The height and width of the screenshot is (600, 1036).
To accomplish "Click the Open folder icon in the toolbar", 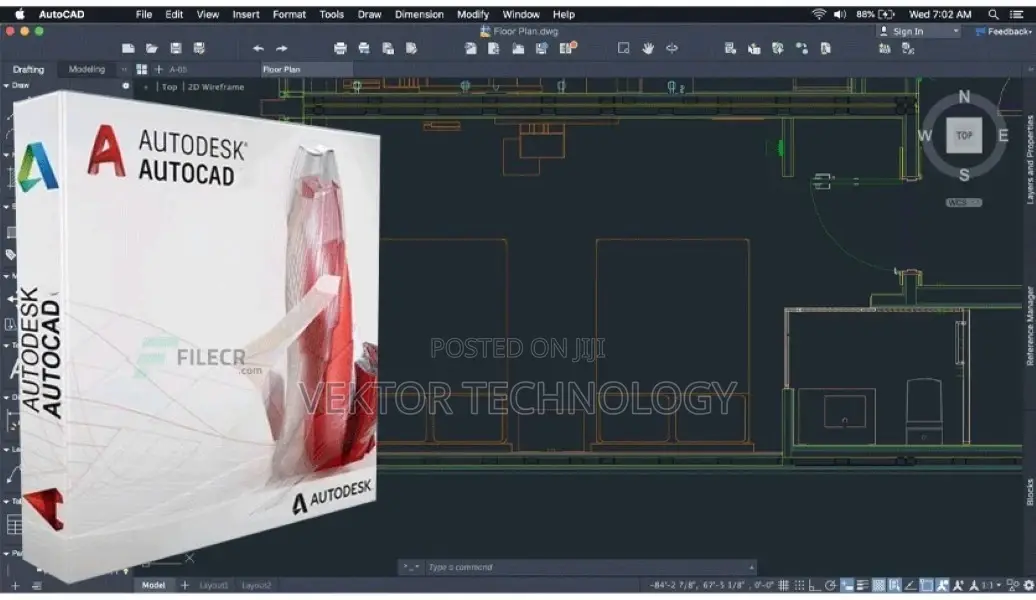I will coord(152,48).
